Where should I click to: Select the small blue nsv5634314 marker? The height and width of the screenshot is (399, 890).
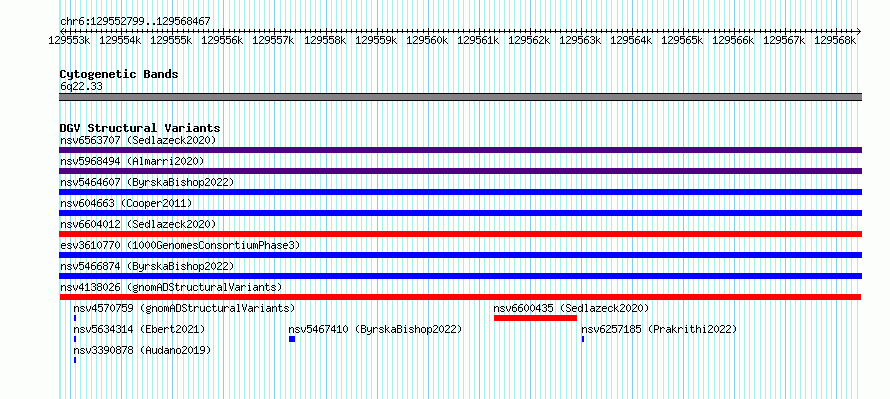(74, 339)
